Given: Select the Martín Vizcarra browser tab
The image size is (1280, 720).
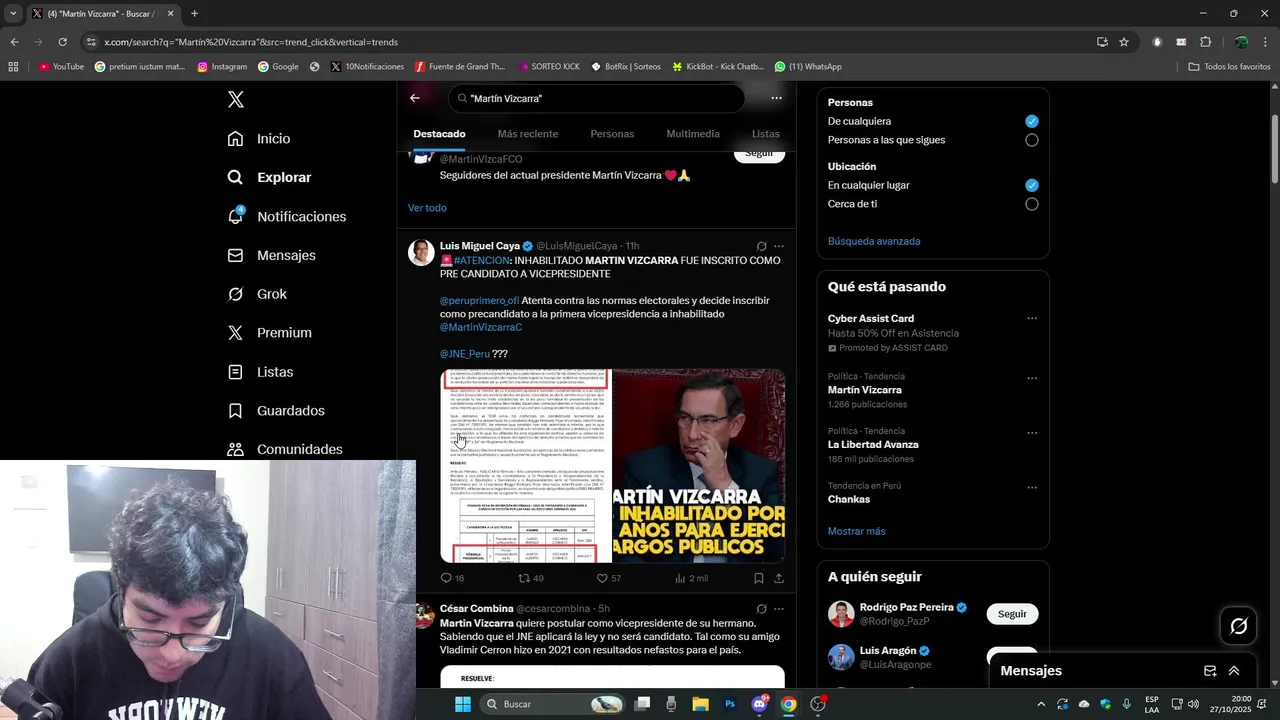Looking at the screenshot, I should pos(102,14).
